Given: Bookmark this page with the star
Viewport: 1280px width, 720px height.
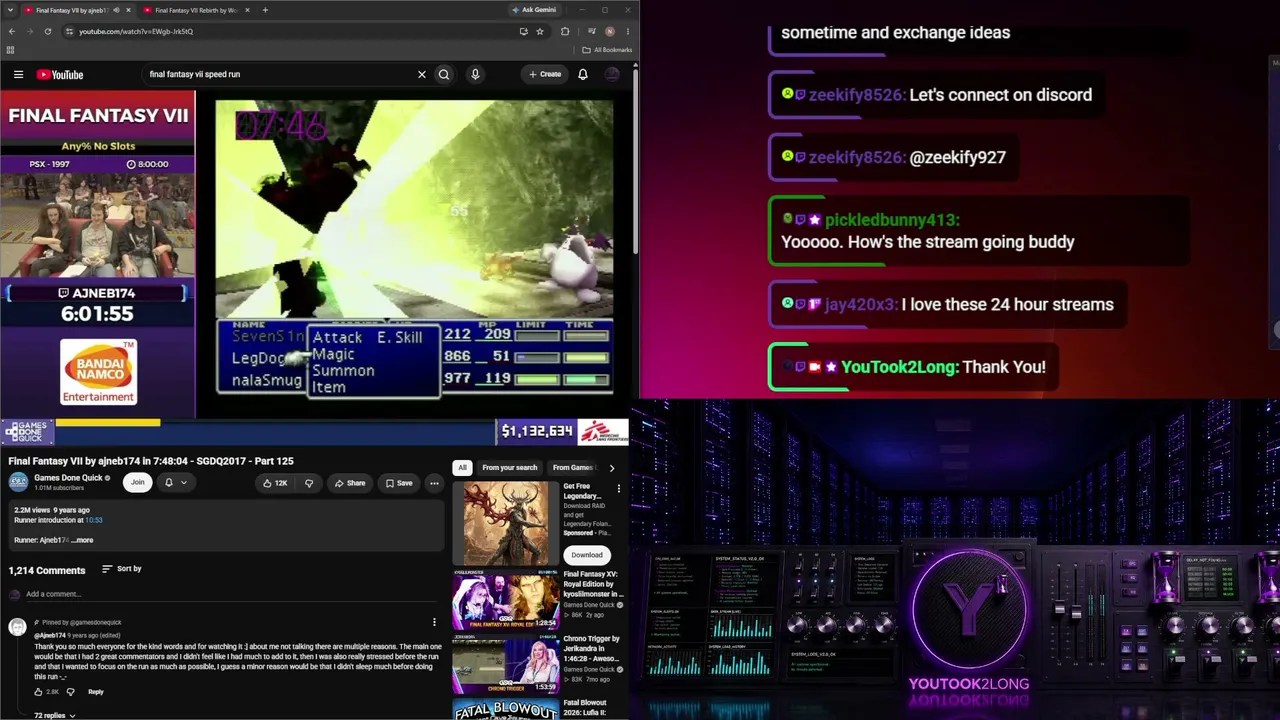Looking at the screenshot, I should coord(540,31).
